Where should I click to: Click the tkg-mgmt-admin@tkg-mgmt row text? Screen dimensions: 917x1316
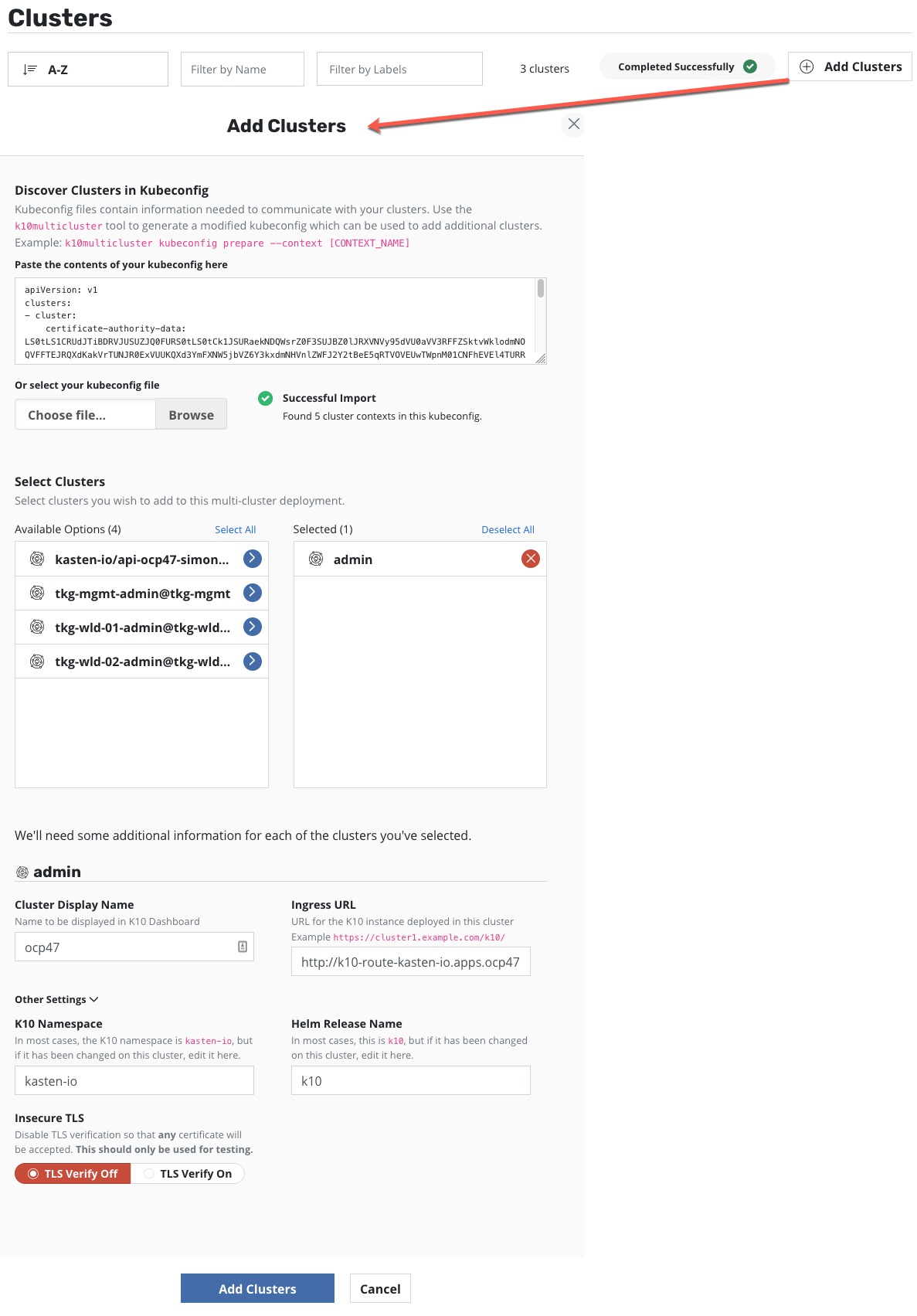point(142,593)
